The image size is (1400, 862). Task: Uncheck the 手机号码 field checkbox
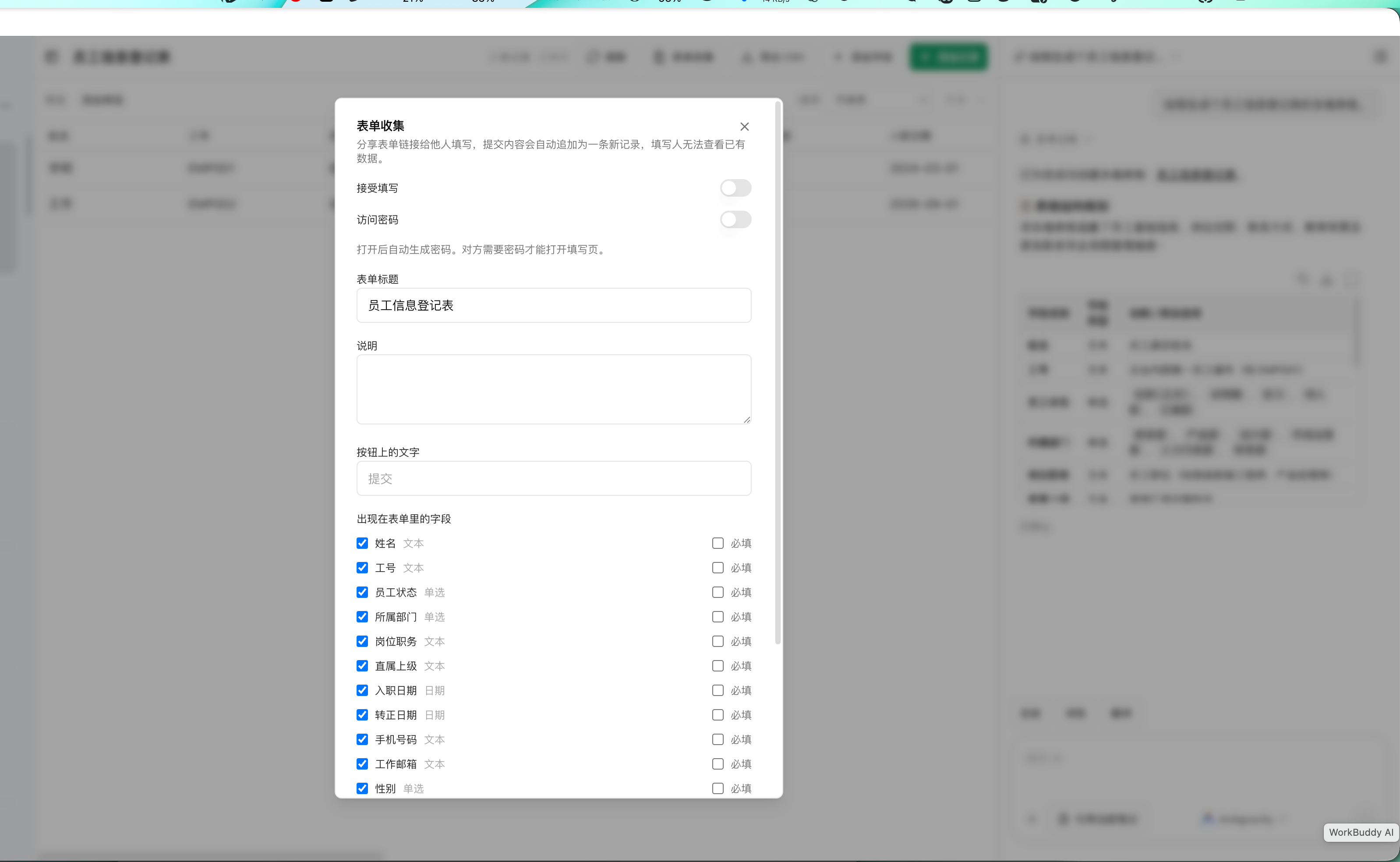click(362, 739)
